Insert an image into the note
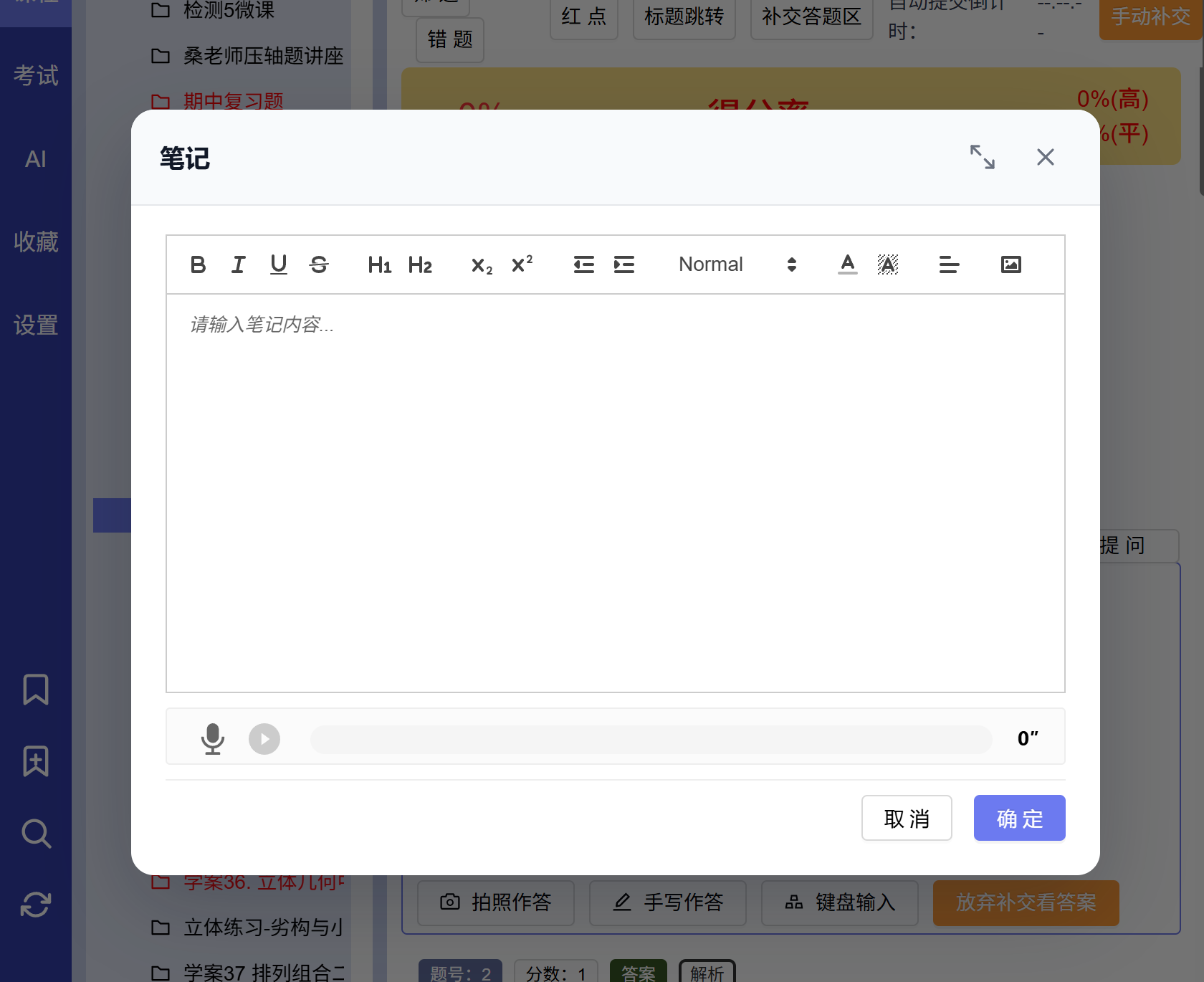Screen dimensions: 1204x982 click(x=1010, y=264)
